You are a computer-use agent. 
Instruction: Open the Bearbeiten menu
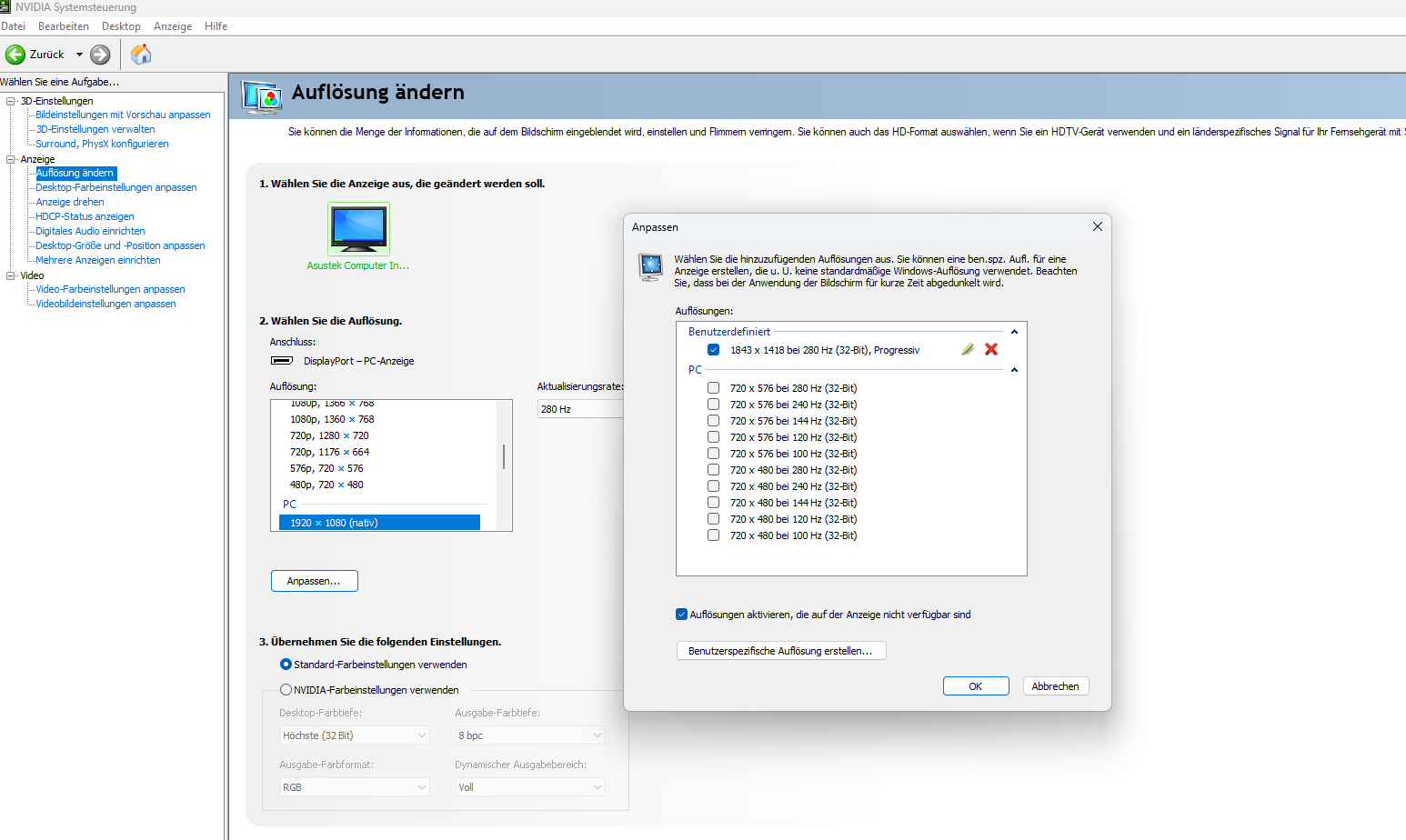[x=64, y=26]
